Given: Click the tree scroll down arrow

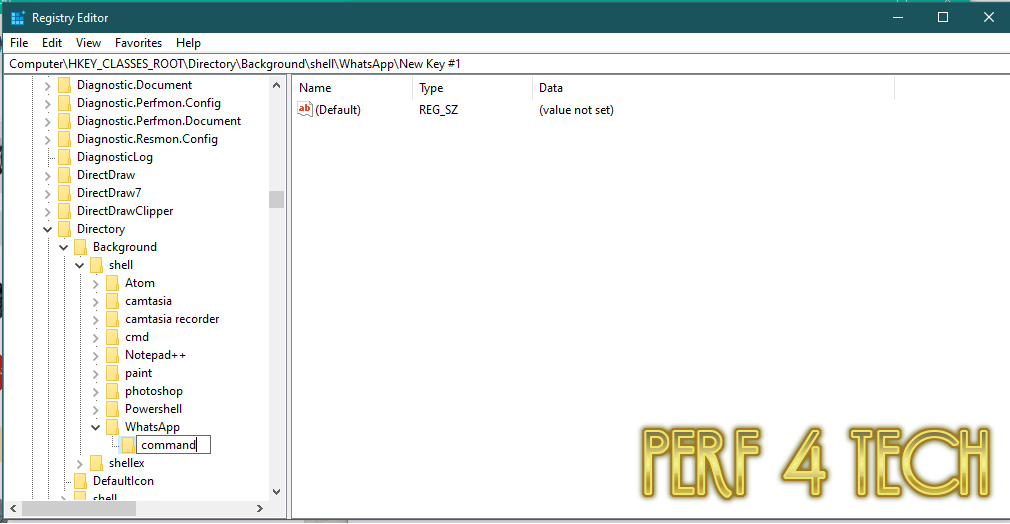Looking at the screenshot, I should pos(276,492).
